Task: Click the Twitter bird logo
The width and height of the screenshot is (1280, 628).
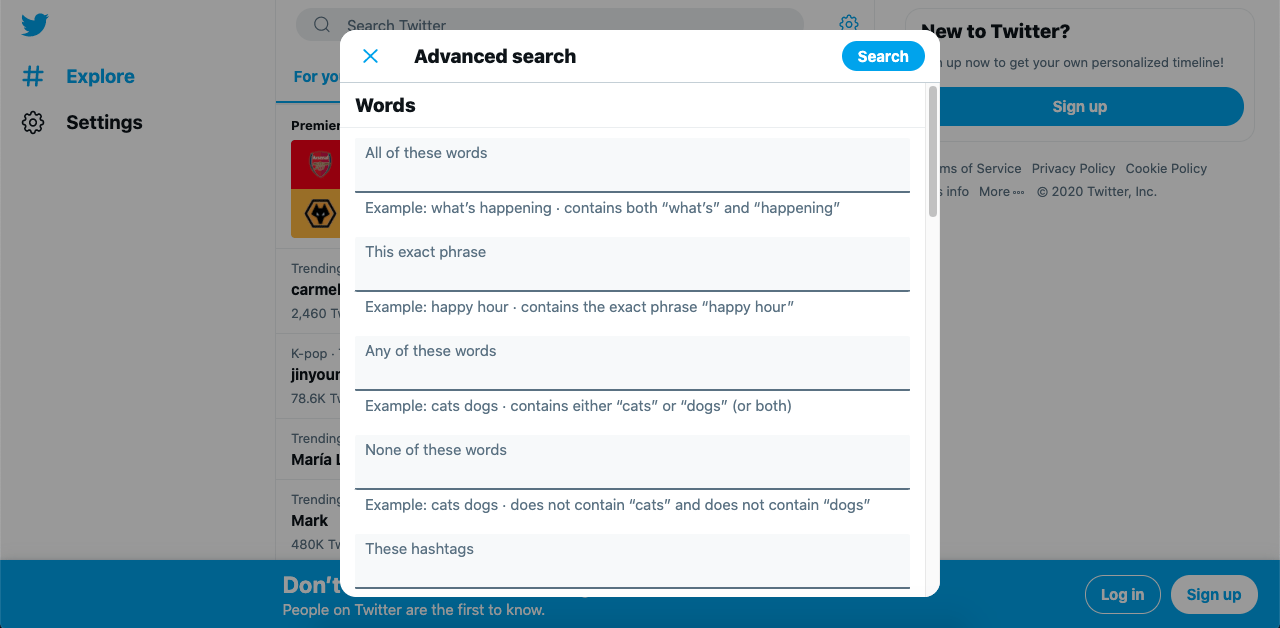Action: (35, 25)
